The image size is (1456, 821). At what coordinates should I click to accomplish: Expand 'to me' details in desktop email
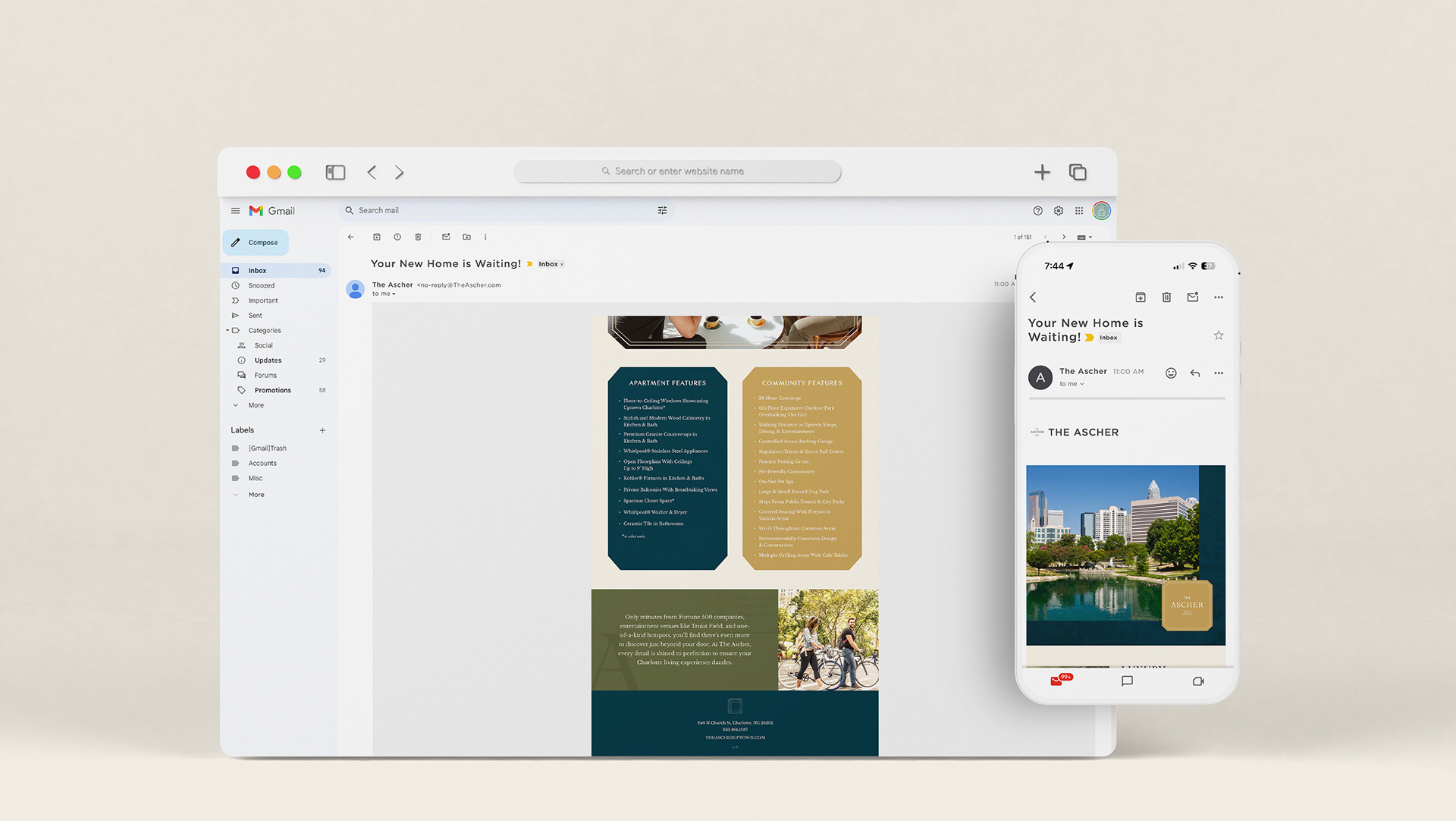click(394, 294)
